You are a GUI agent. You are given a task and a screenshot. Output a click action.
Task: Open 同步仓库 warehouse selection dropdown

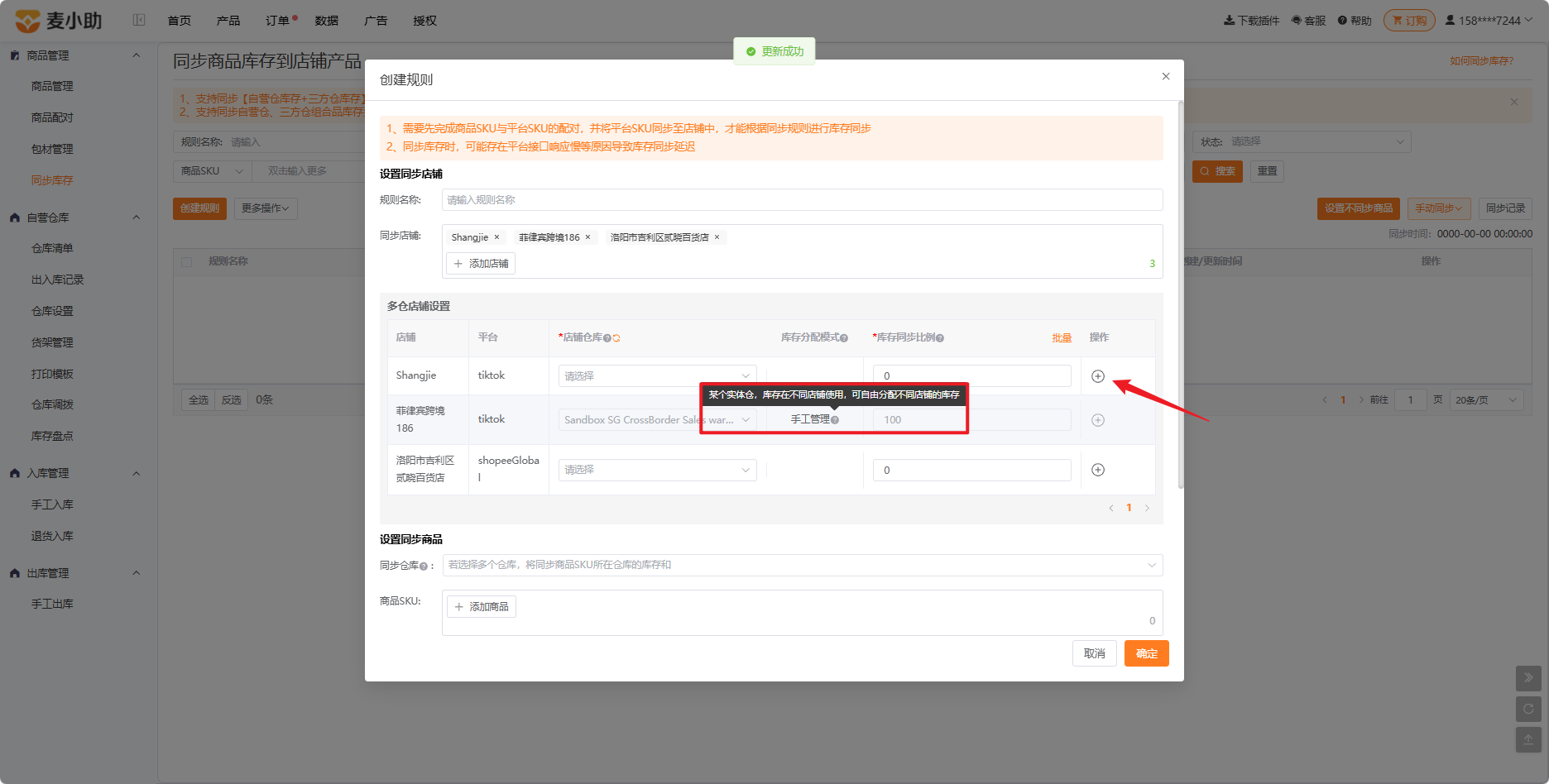coord(803,565)
